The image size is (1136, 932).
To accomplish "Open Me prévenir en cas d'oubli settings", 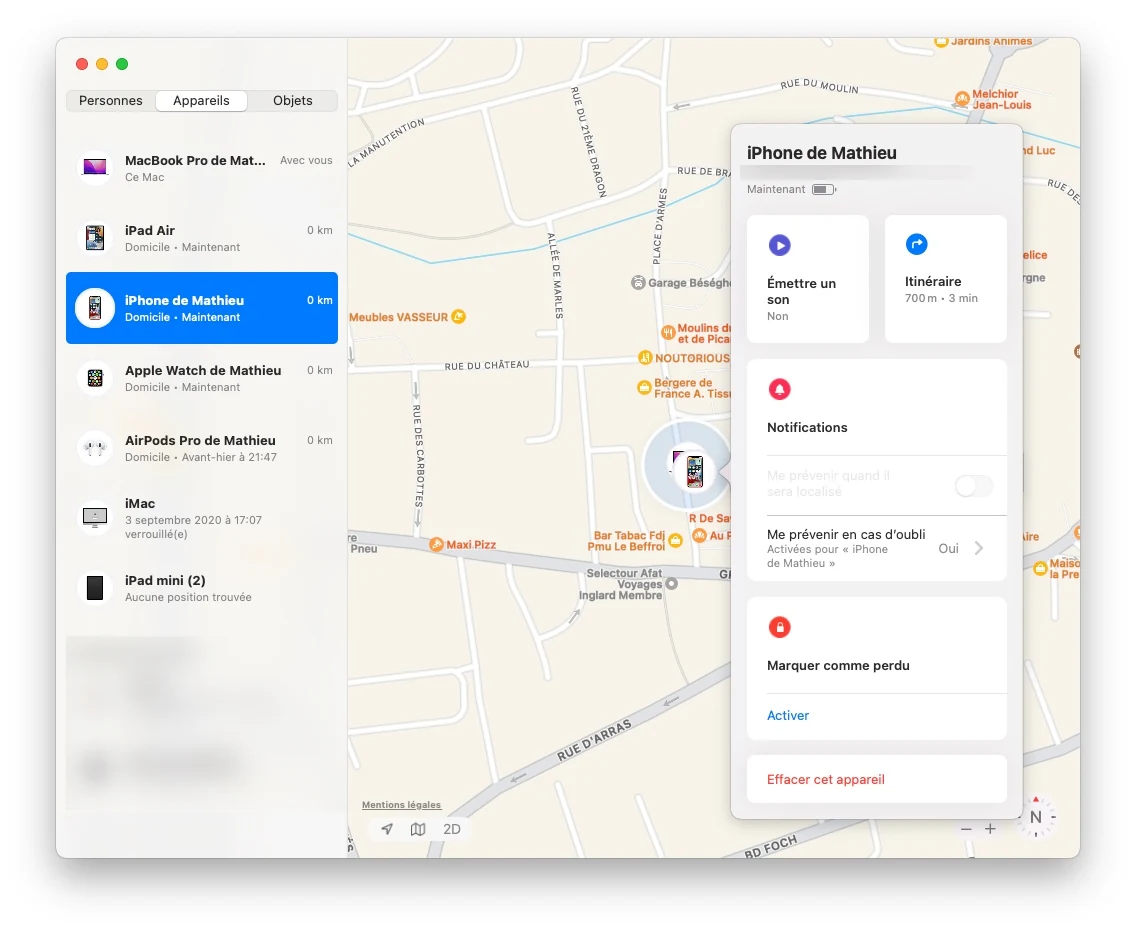I will (x=877, y=548).
